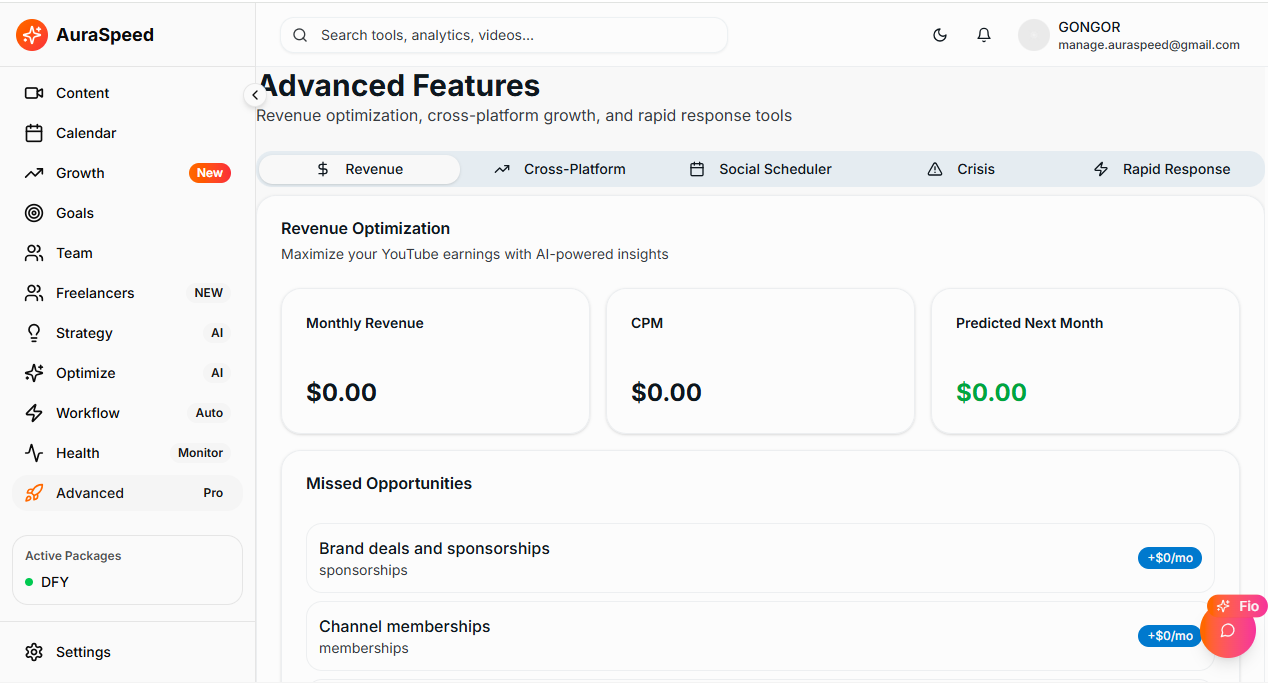Image resolution: width=1268 pixels, height=683 pixels.
Task: Click the Growth trend-arrow icon
Action: click(x=35, y=172)
